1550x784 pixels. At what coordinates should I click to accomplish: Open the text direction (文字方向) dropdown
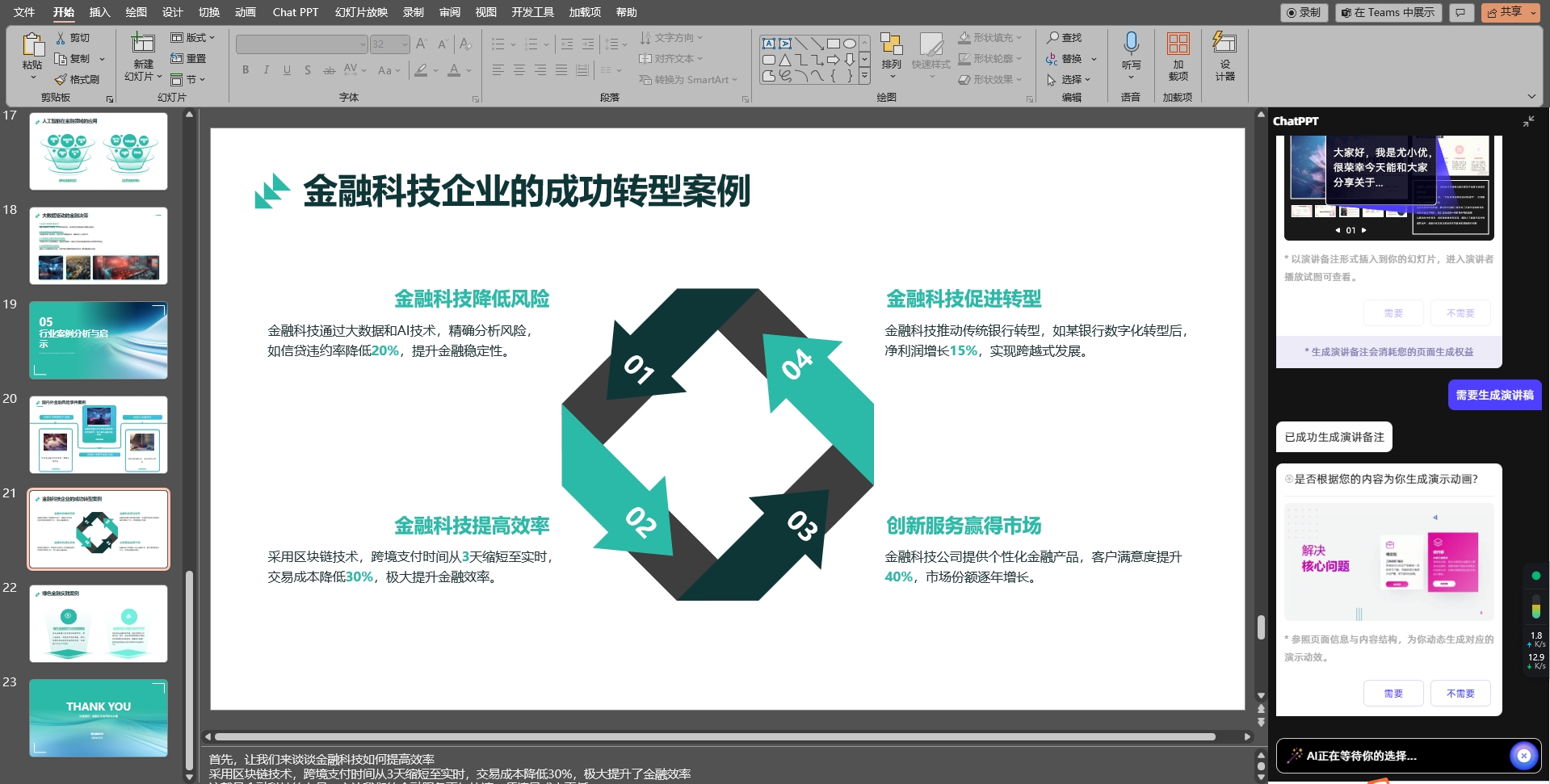click(x=671, y=38)
